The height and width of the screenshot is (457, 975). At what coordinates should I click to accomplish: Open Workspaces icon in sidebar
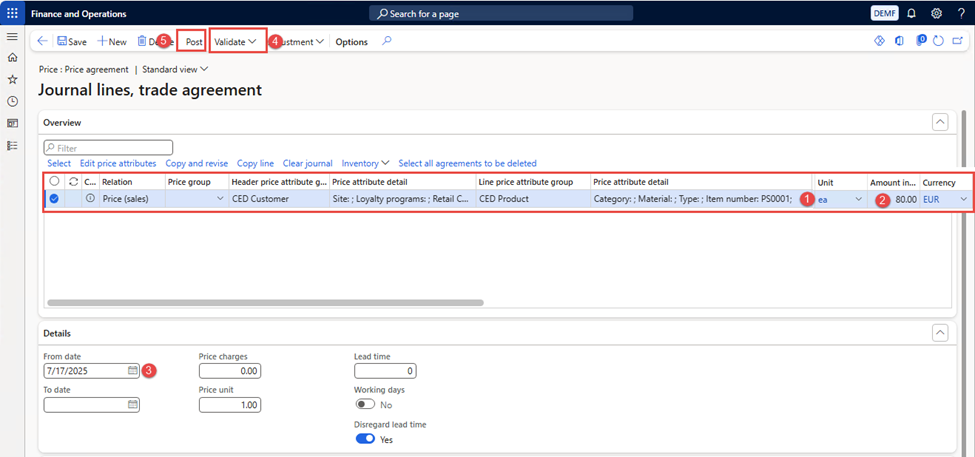point(12,123)
